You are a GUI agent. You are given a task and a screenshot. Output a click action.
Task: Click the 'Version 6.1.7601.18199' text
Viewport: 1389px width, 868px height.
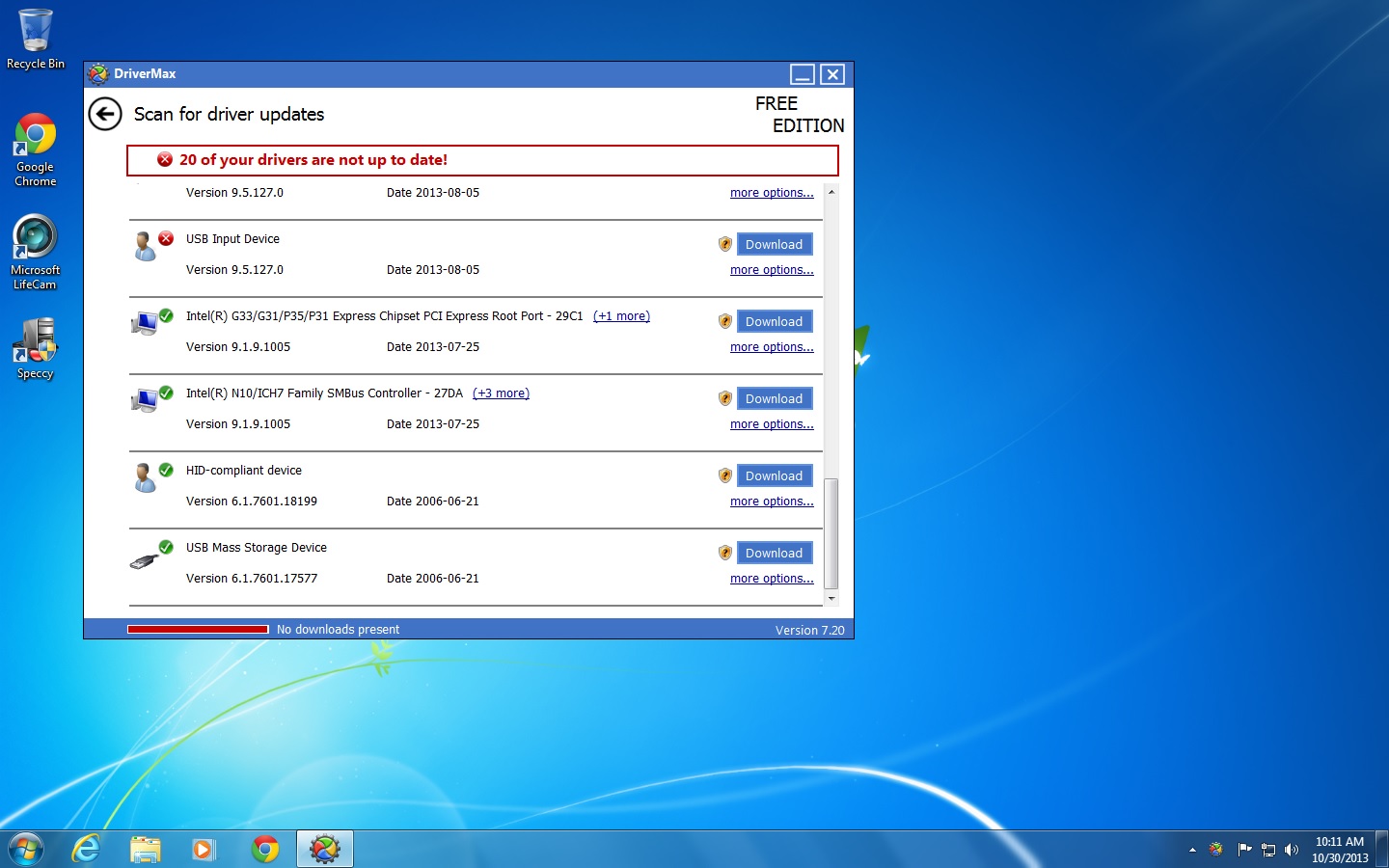(252, 502)
